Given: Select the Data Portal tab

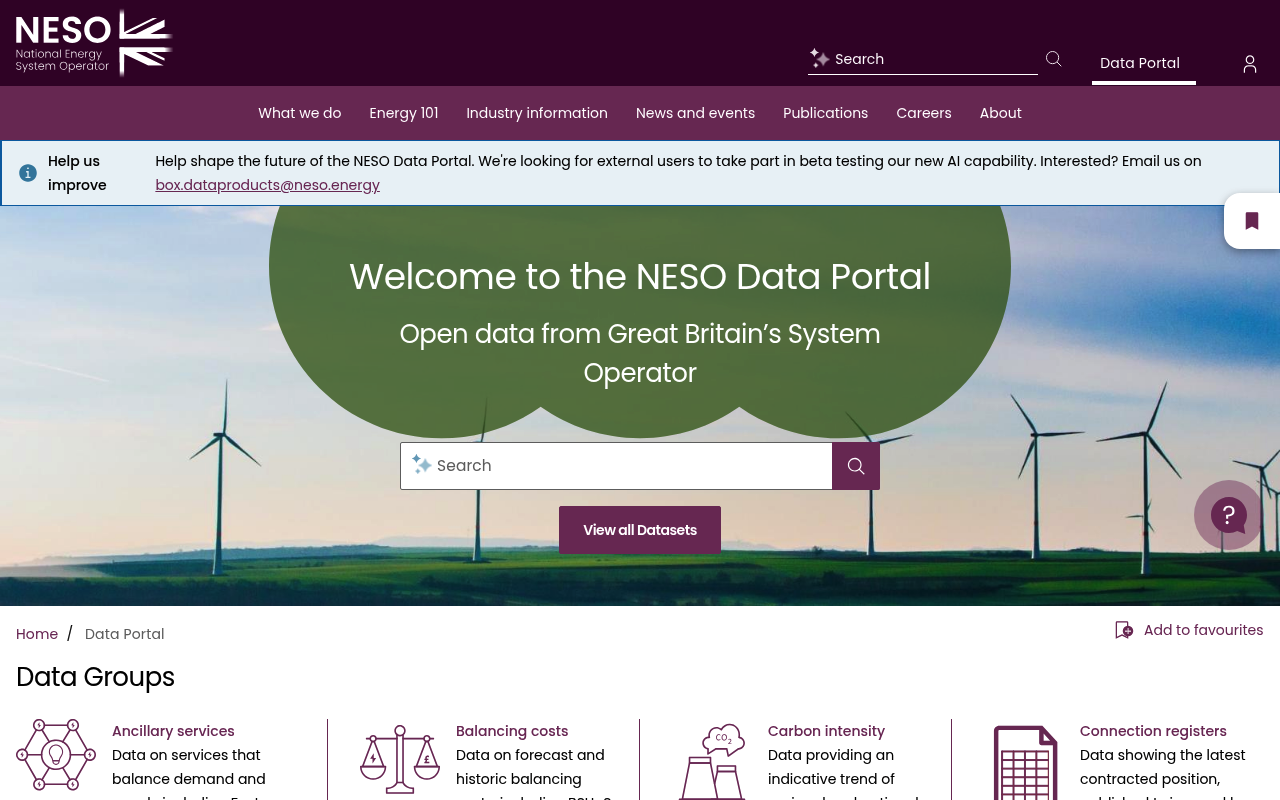Looking at the screenshot, I should [1144, 63].
